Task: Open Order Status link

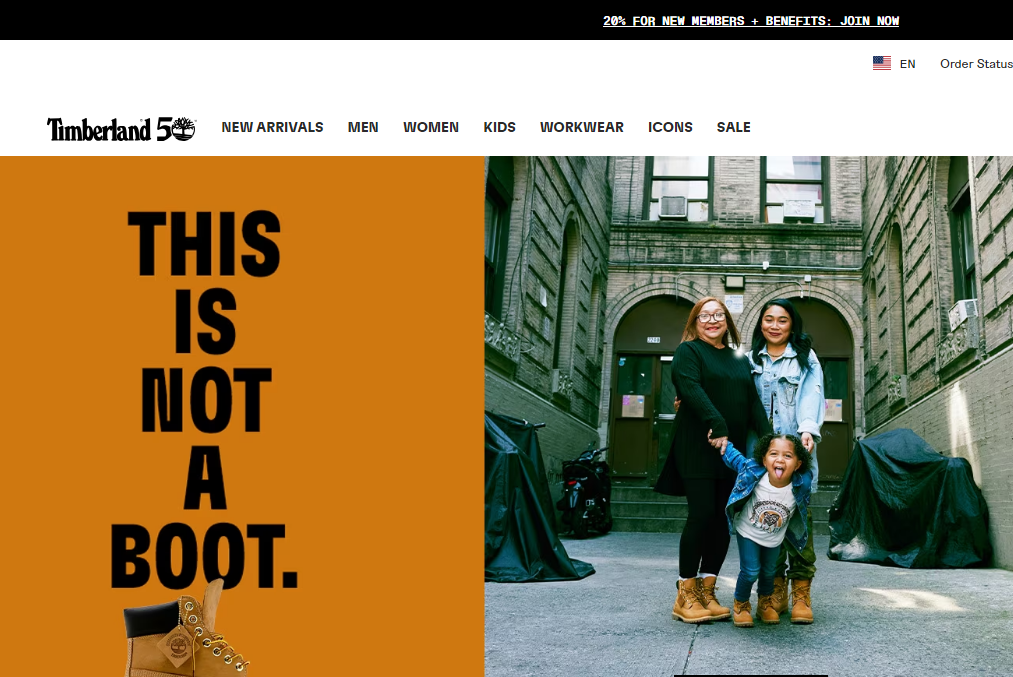Action: (976, 63)
